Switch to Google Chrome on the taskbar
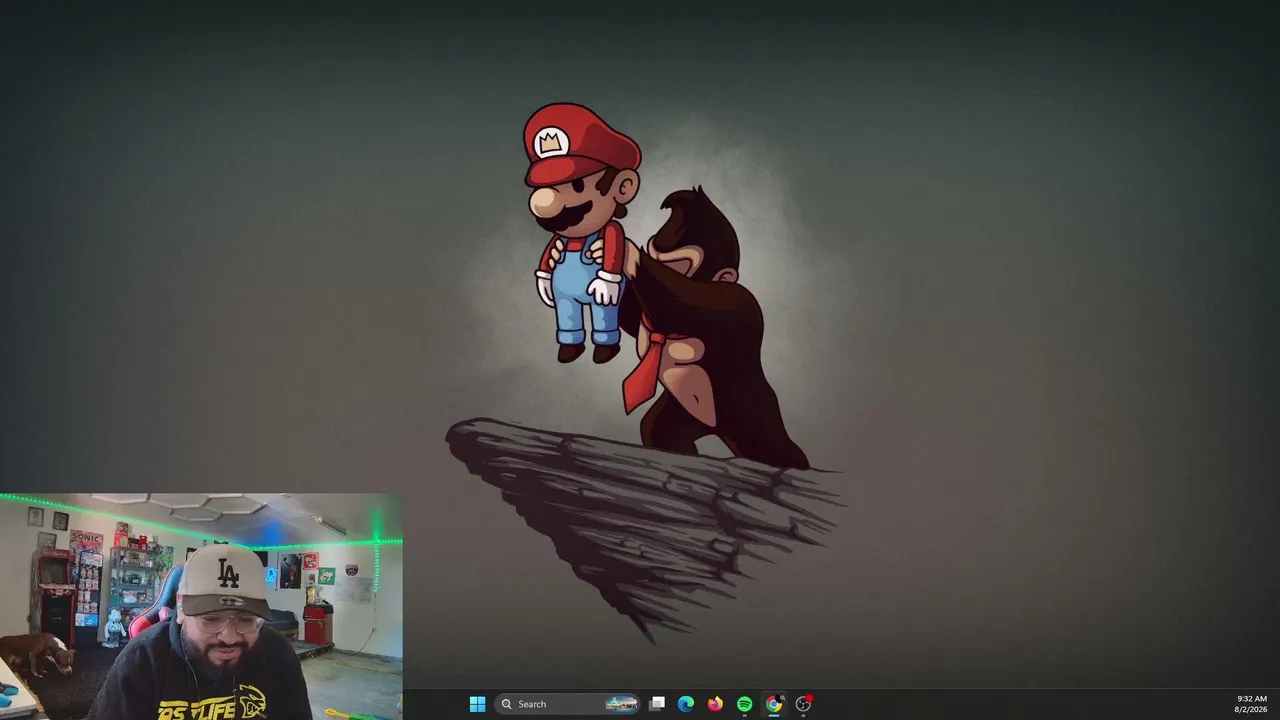Screen dimensions: 1280x720 click(x=773, y=704)
